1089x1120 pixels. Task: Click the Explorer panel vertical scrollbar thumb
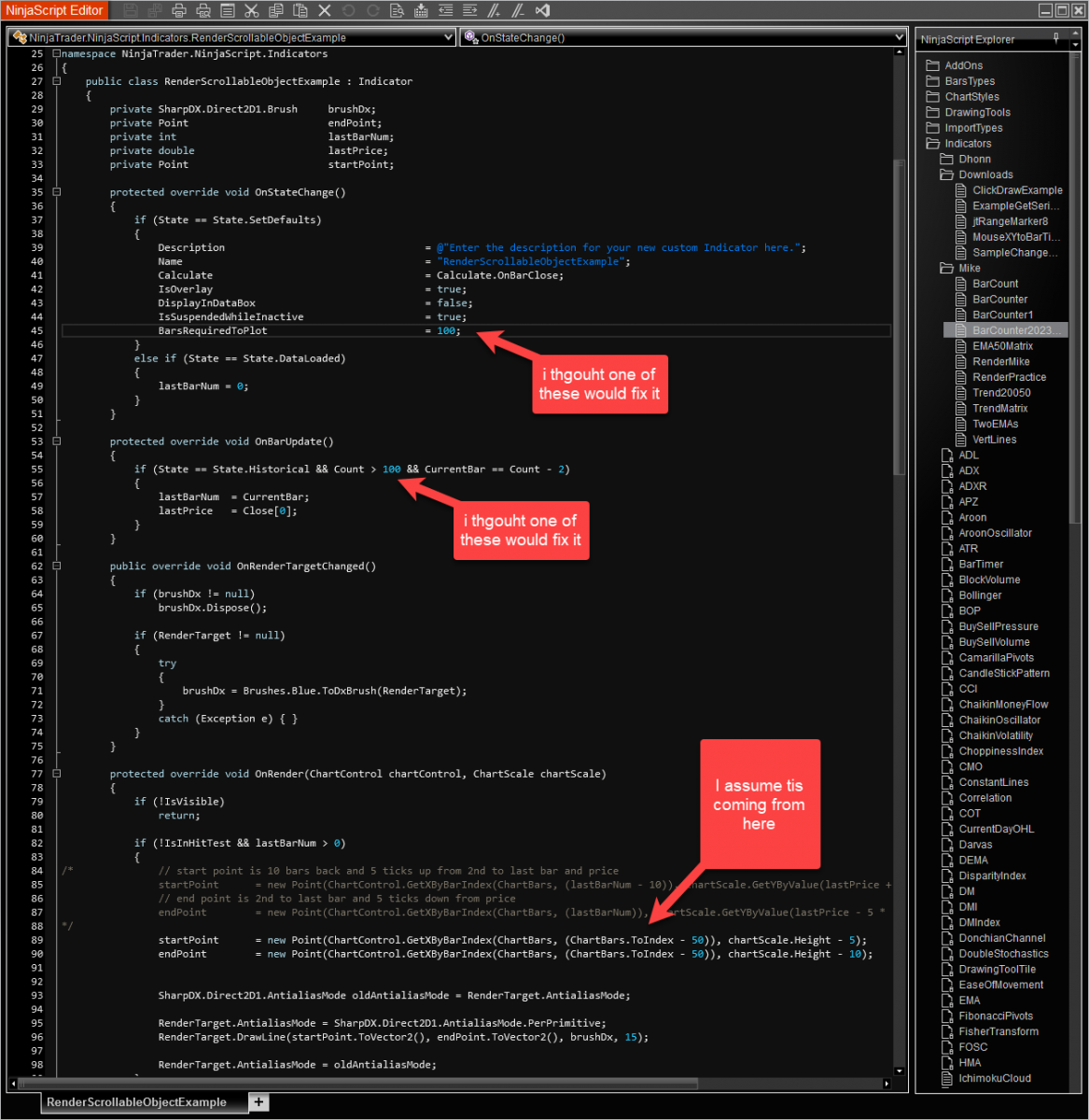click(1074, 289)
